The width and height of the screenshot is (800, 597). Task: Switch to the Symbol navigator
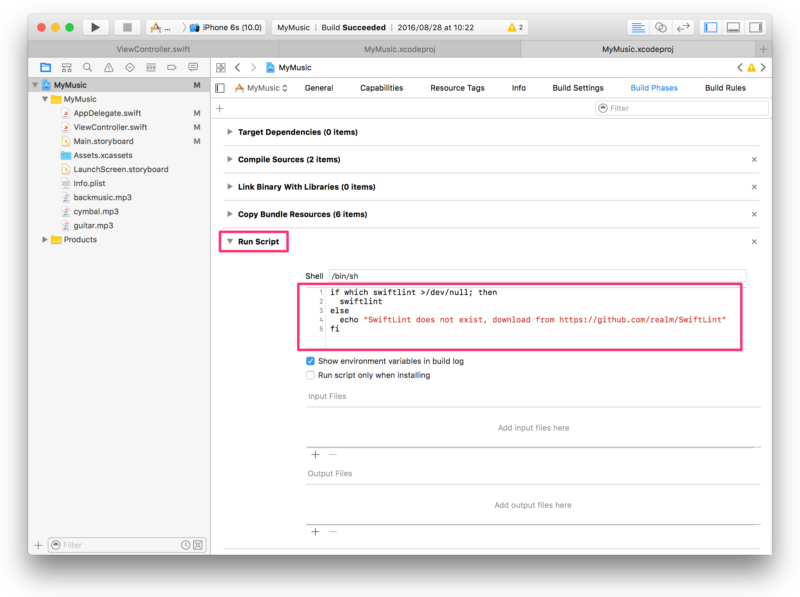click(66, 67)
